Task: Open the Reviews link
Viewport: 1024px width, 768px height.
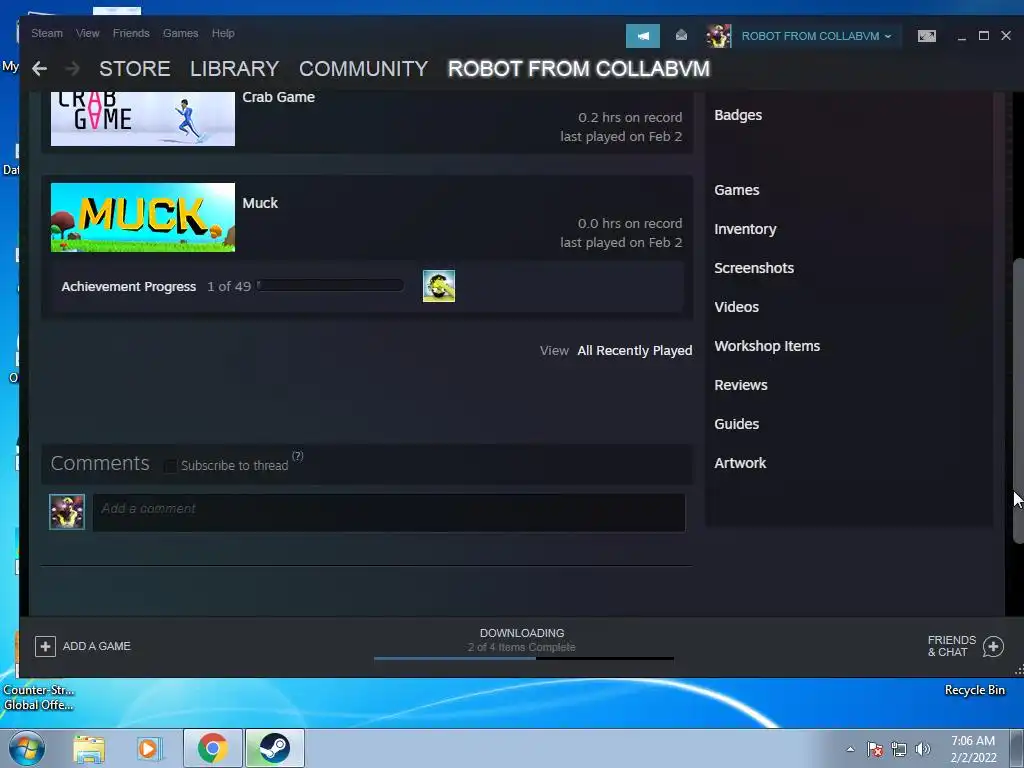Action: [x=741, y=385]
